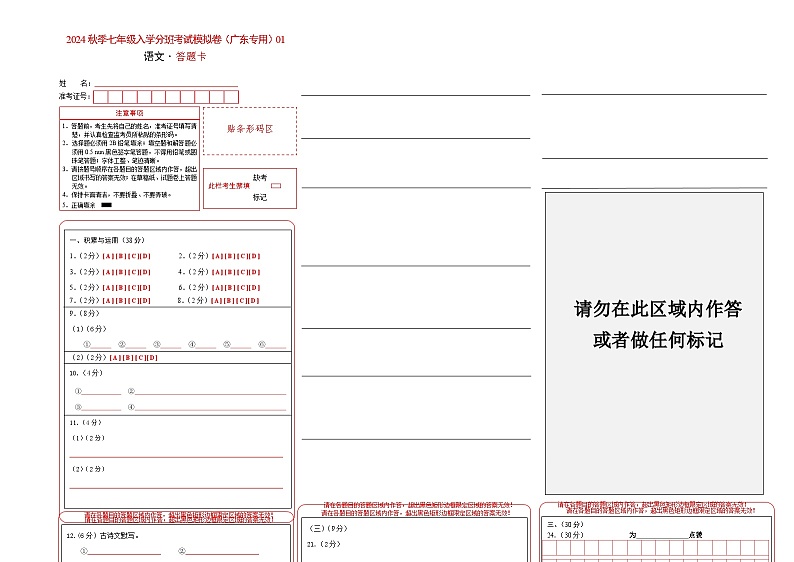794x562 pixels.
Task: Click the '正确填涂' filled sample mark
Action: 106,205
